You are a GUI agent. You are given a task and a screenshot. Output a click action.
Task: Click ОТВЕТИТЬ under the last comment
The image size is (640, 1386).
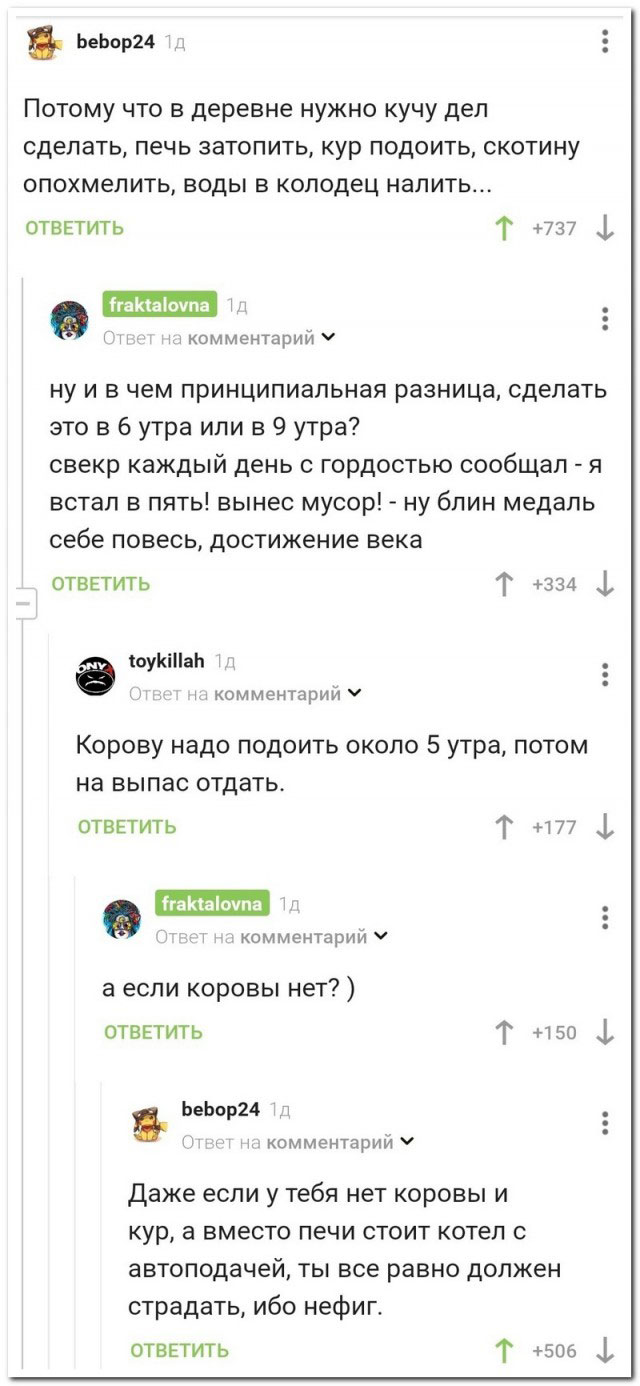tap(179, 1351)
